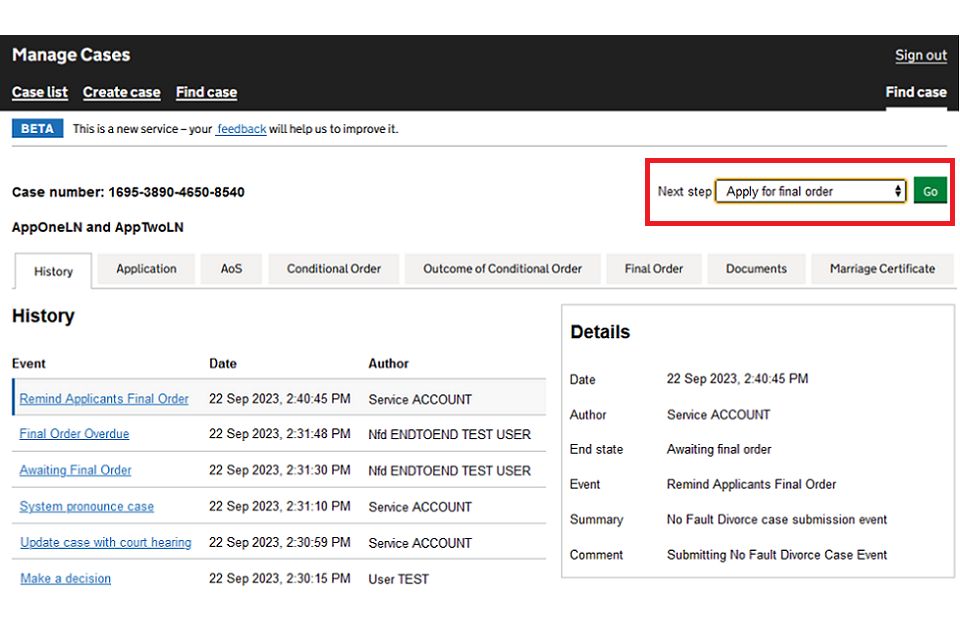Open the Remind Applicants Final Order event
Image resolution: width=960 pixels, height=640 pixels.
click(x=104, y=399)
